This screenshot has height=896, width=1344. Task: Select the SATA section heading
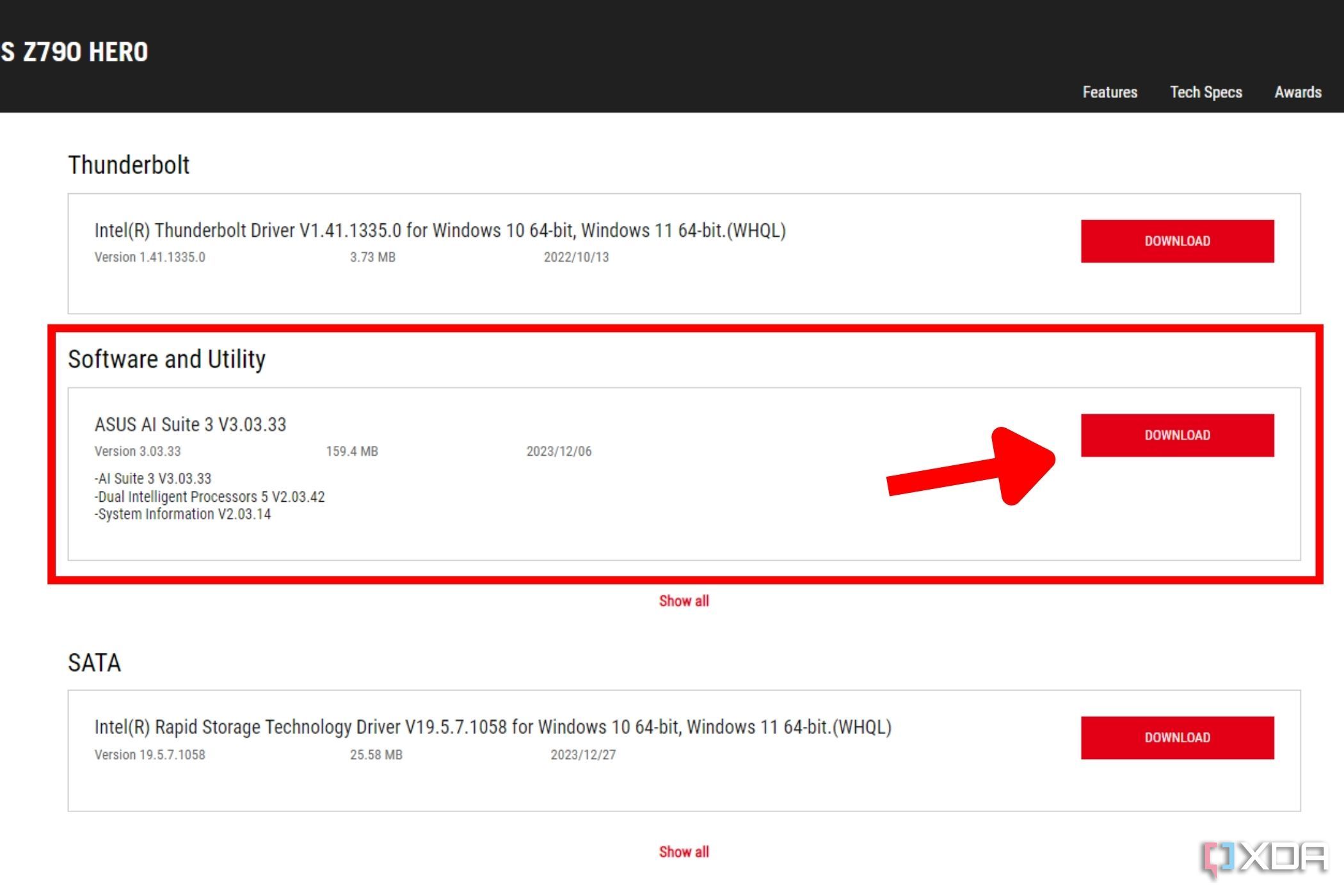pyautogui.click(x=94, y=662)
